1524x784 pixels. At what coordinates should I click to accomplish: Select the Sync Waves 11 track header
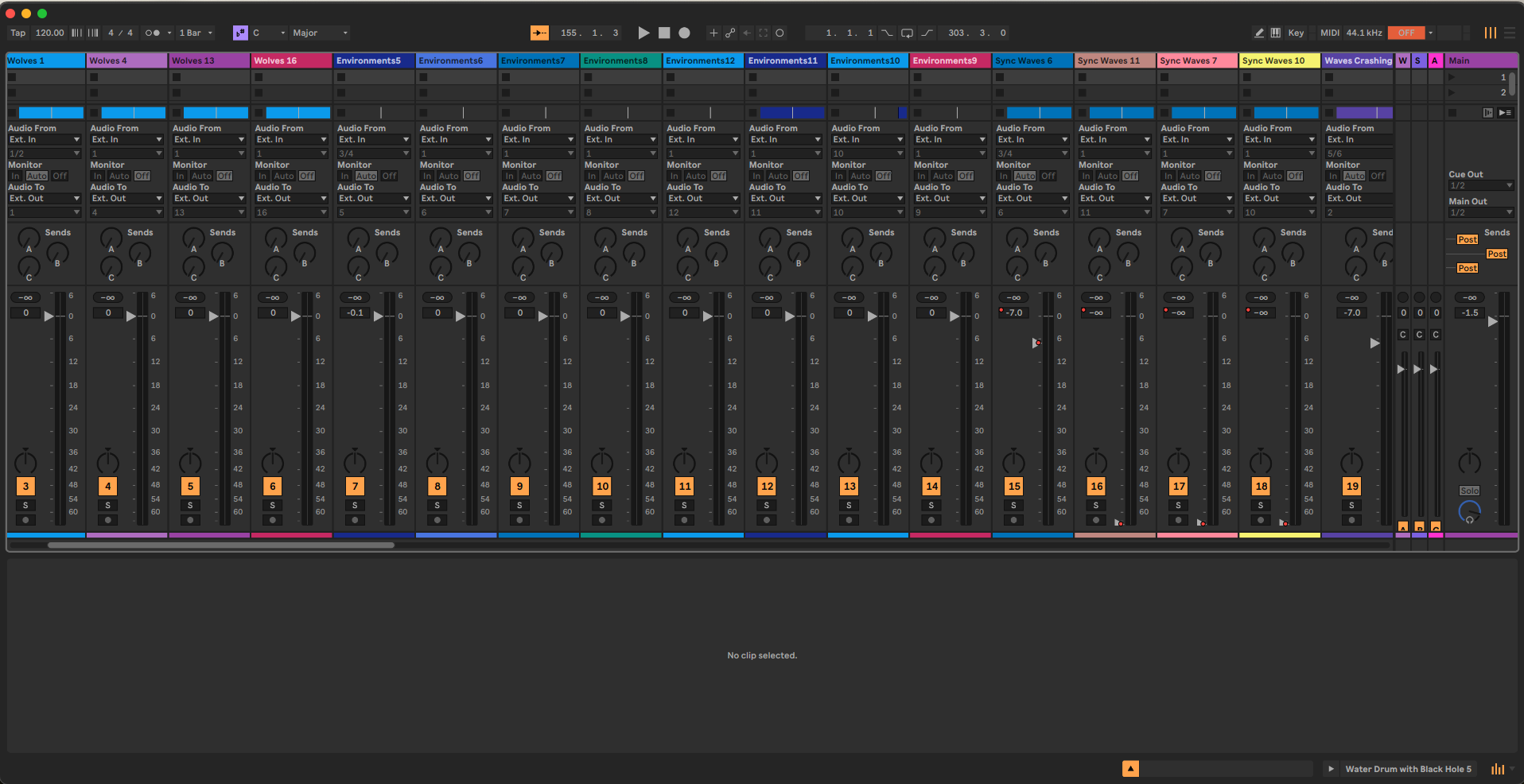point(1115,60)
